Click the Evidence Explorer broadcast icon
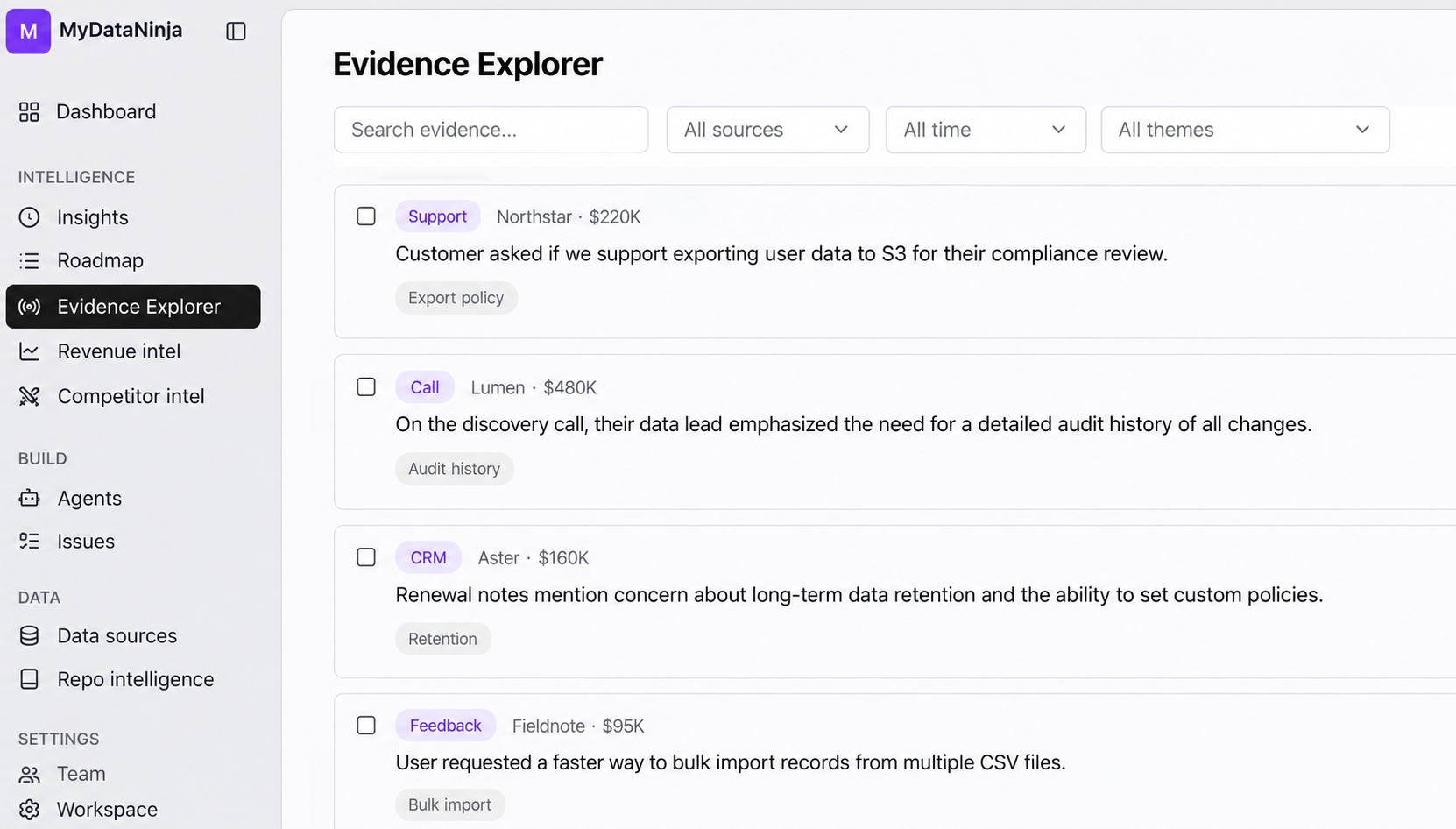The width and height of the screenshot is (1456, 829). click(x=29, y=307)
